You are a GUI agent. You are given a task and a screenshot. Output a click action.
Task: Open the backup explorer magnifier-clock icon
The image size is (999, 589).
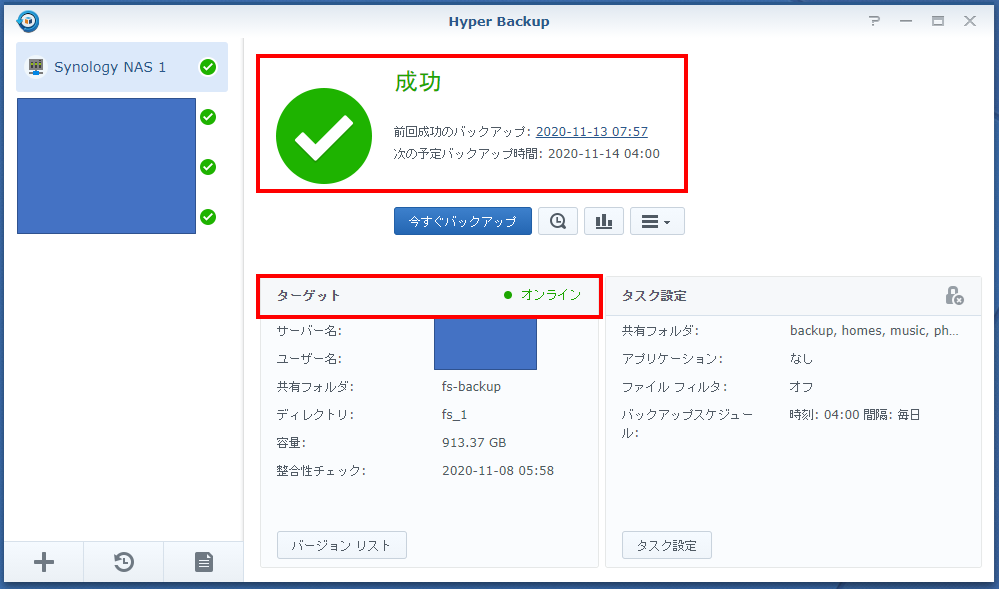pyautogui.click(x=557, y=221)
